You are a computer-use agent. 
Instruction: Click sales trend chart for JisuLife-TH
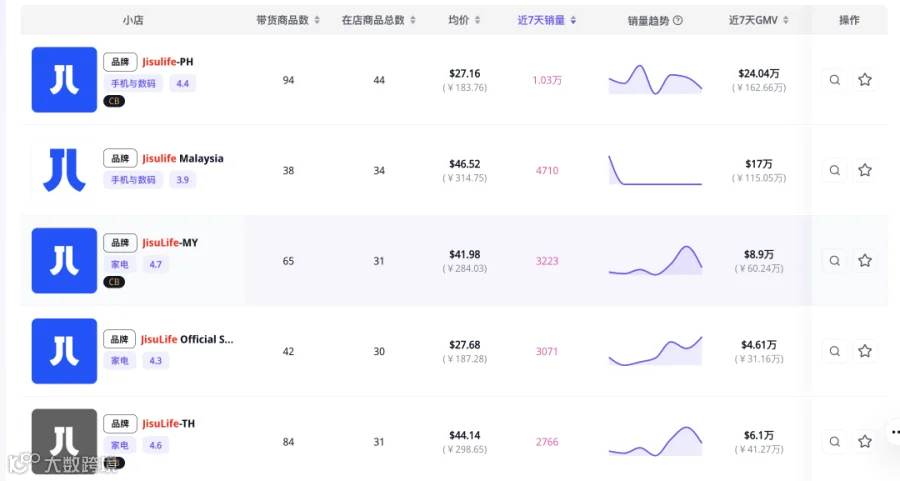[x=655, y=441]
